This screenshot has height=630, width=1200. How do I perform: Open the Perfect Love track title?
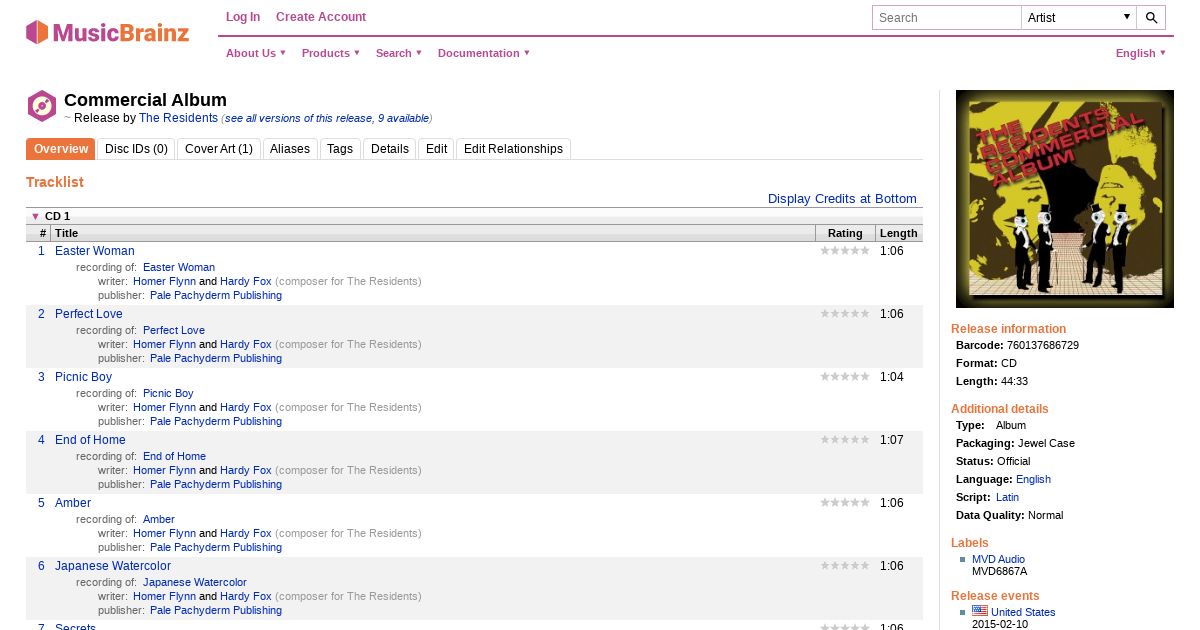tap(89, 314)
